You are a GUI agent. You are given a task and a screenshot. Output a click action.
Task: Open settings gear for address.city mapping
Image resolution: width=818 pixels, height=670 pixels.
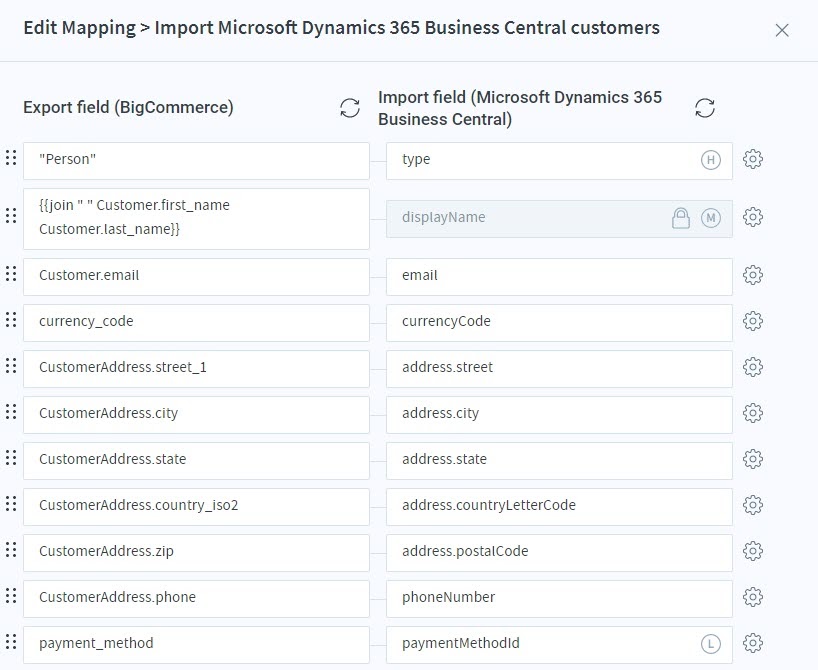(753, 413)
